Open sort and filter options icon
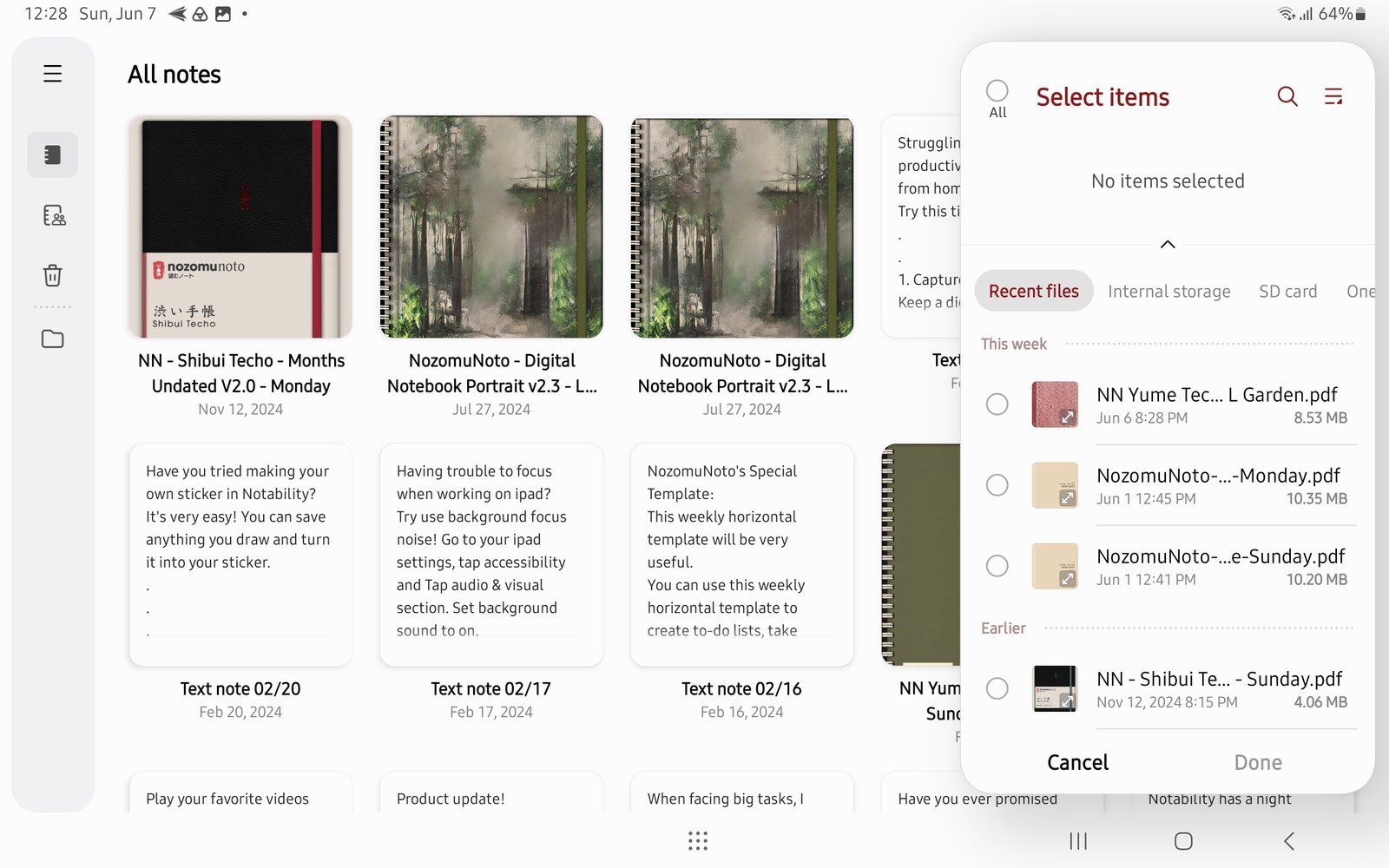Viewport: 1389px width, 868px height. (x=1333, y=96)
